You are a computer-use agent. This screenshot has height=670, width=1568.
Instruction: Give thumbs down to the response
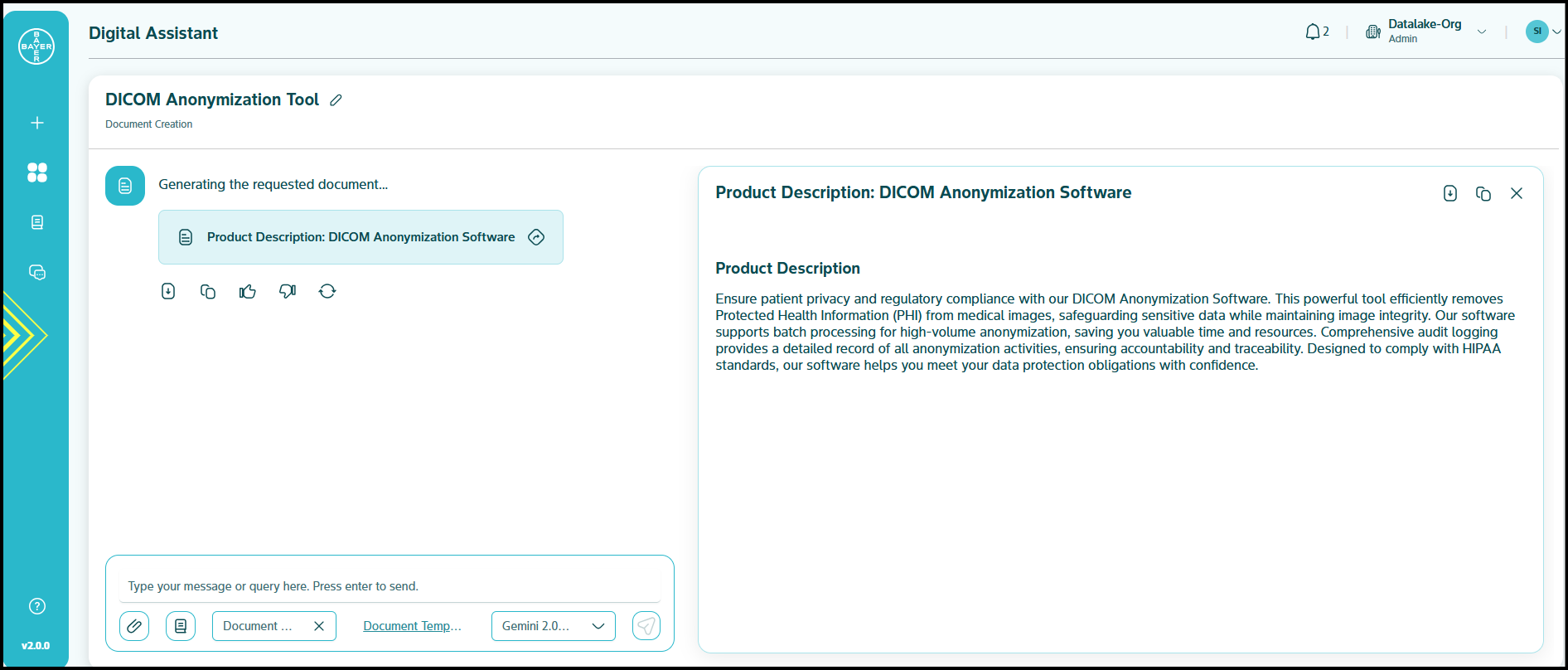[x=288, y=291]
